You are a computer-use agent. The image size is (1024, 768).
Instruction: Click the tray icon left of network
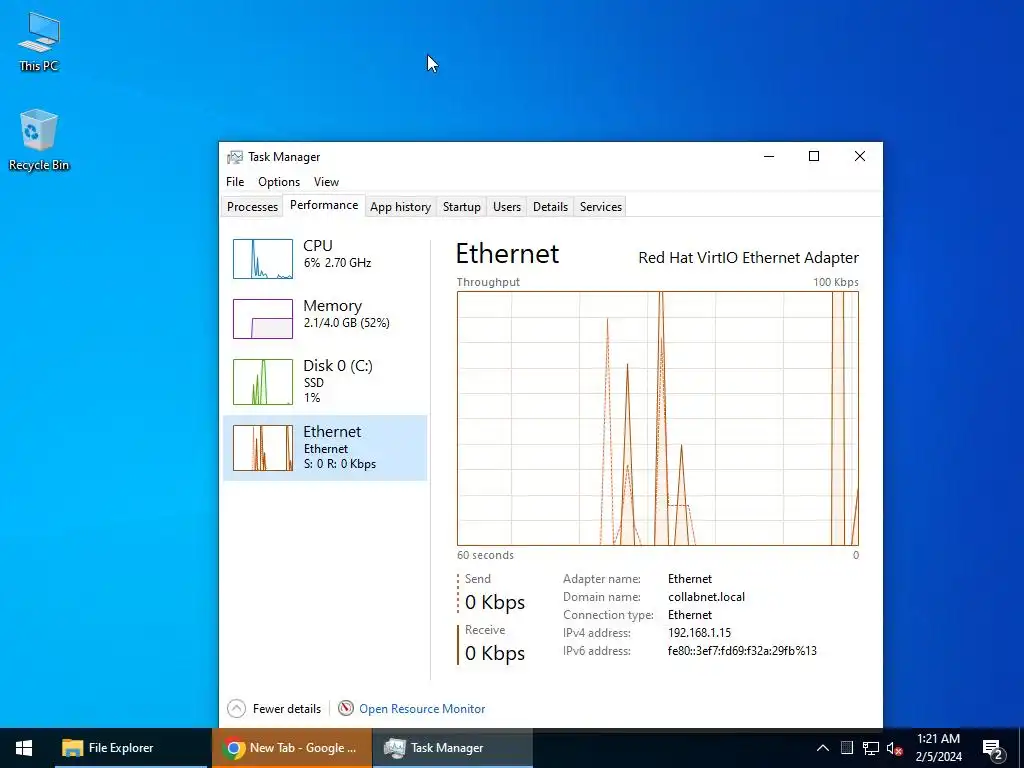coord(847,748)
